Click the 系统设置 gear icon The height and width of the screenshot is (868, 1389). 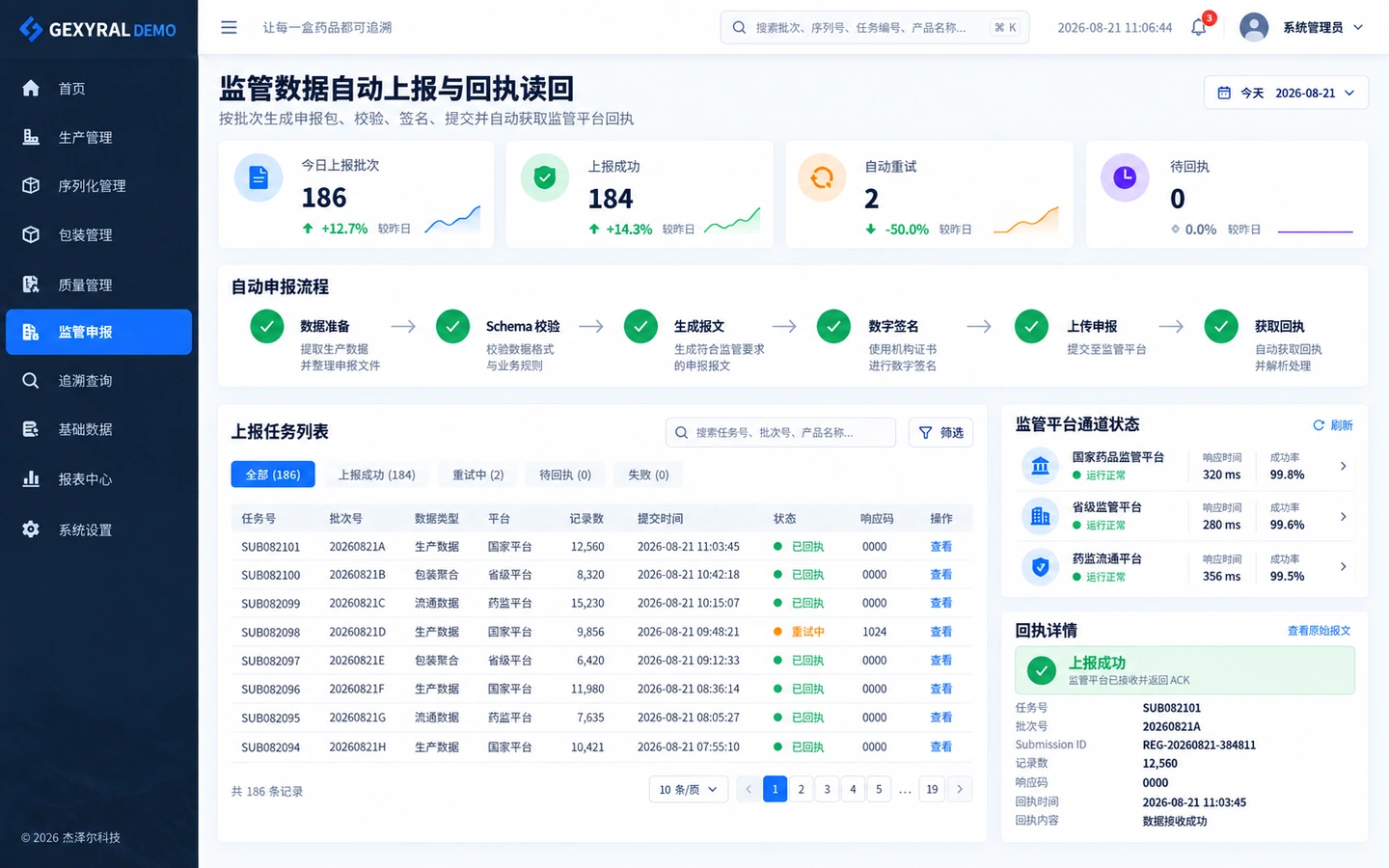click(x=31, y=529)
